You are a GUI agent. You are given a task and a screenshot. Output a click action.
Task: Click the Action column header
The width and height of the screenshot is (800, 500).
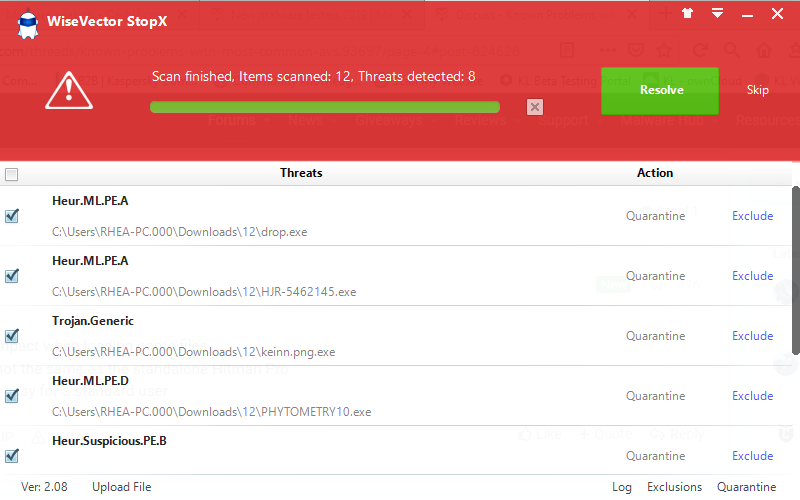(x=655, y=173)
